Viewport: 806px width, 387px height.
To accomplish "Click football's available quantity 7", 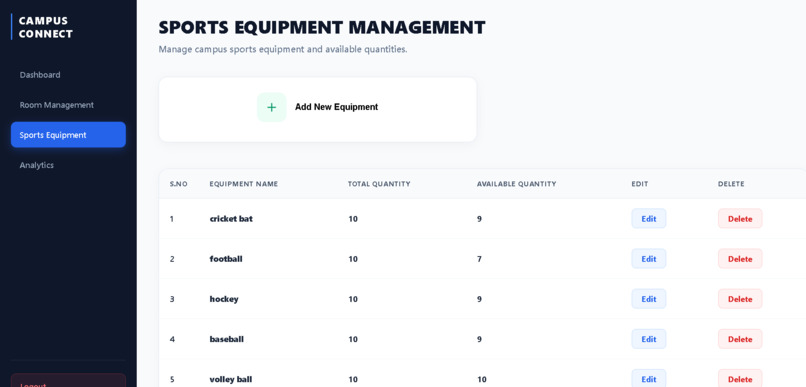I will pos(479,259).
